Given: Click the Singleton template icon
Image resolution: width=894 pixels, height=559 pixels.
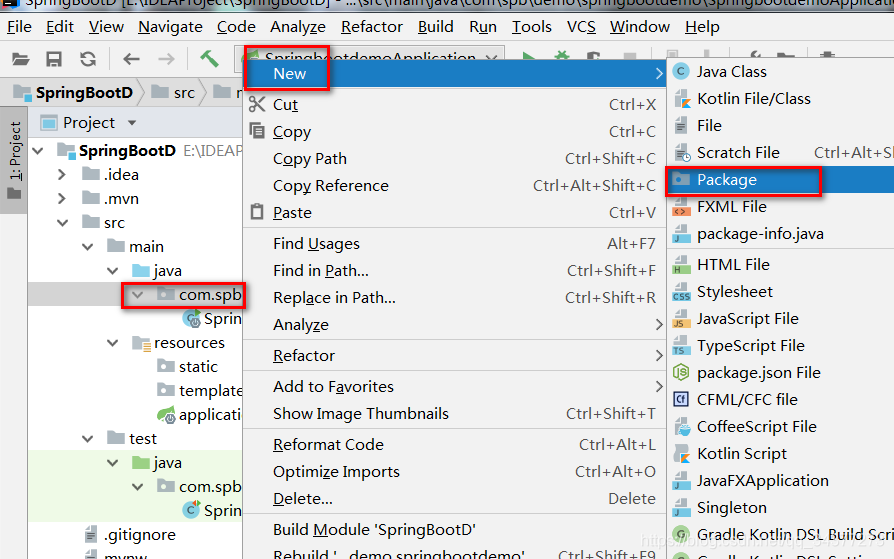Looking at the screenshot, I should 681,508.
